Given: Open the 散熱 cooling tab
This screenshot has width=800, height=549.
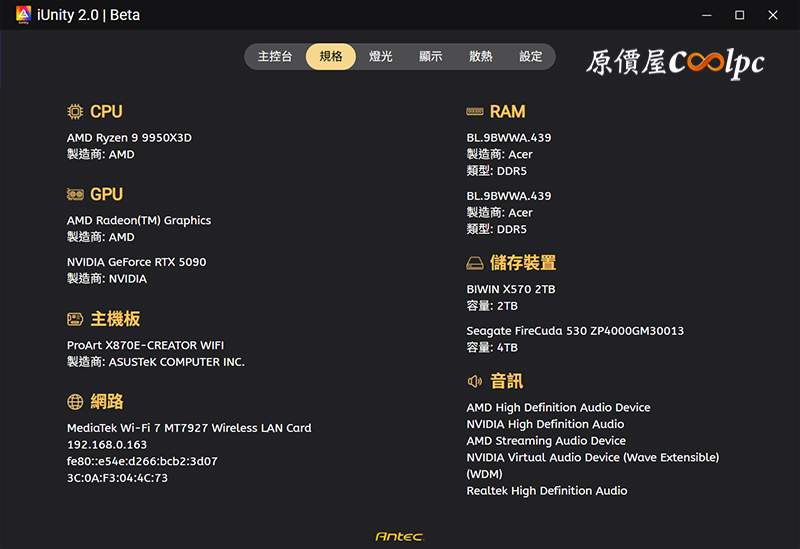Looking at the screenshot, I should point(481,57).
